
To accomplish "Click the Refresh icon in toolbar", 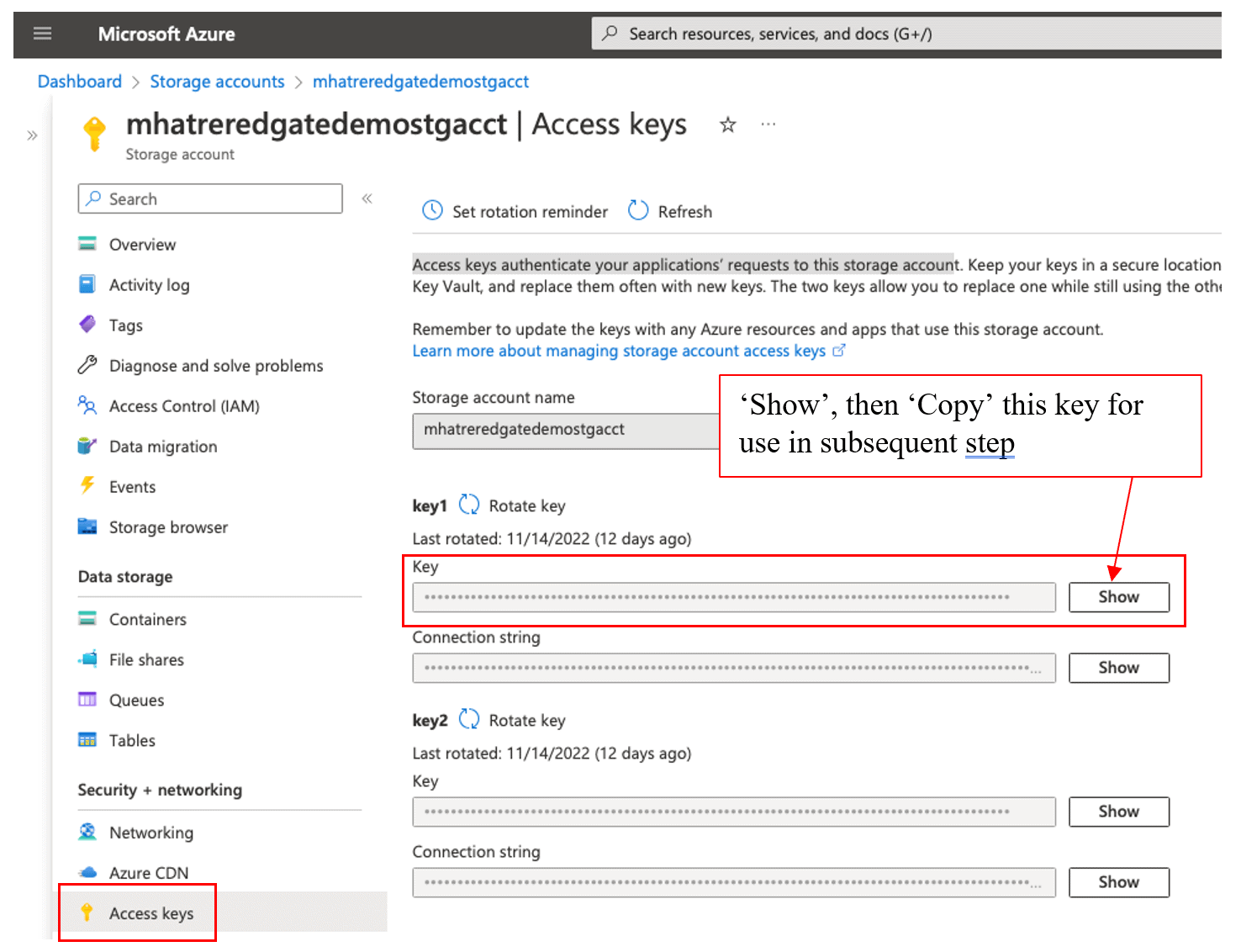I will [638, 211].
